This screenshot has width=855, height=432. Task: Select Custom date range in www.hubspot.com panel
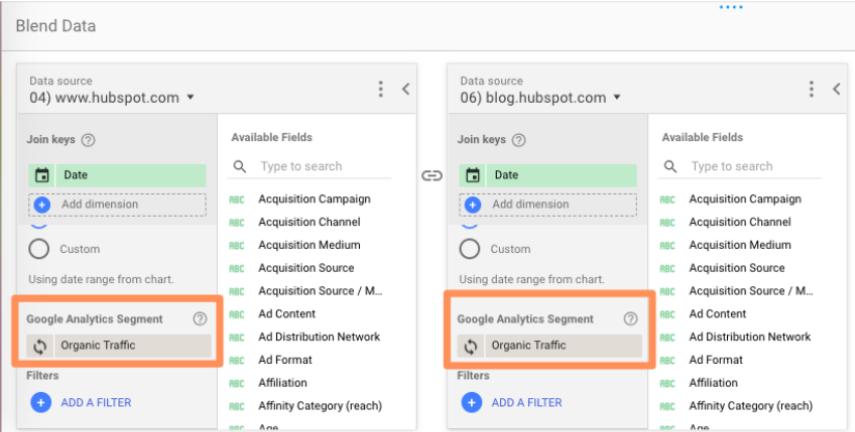39,249
